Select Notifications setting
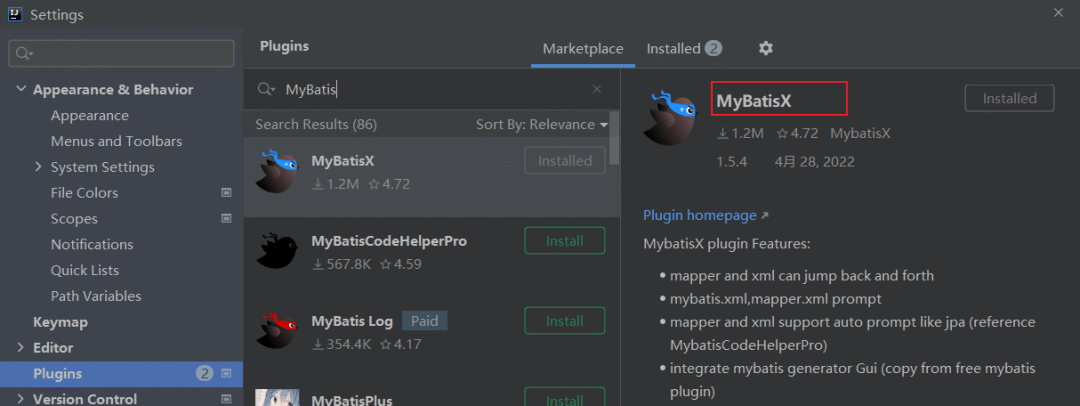 [x=92, y=245]
